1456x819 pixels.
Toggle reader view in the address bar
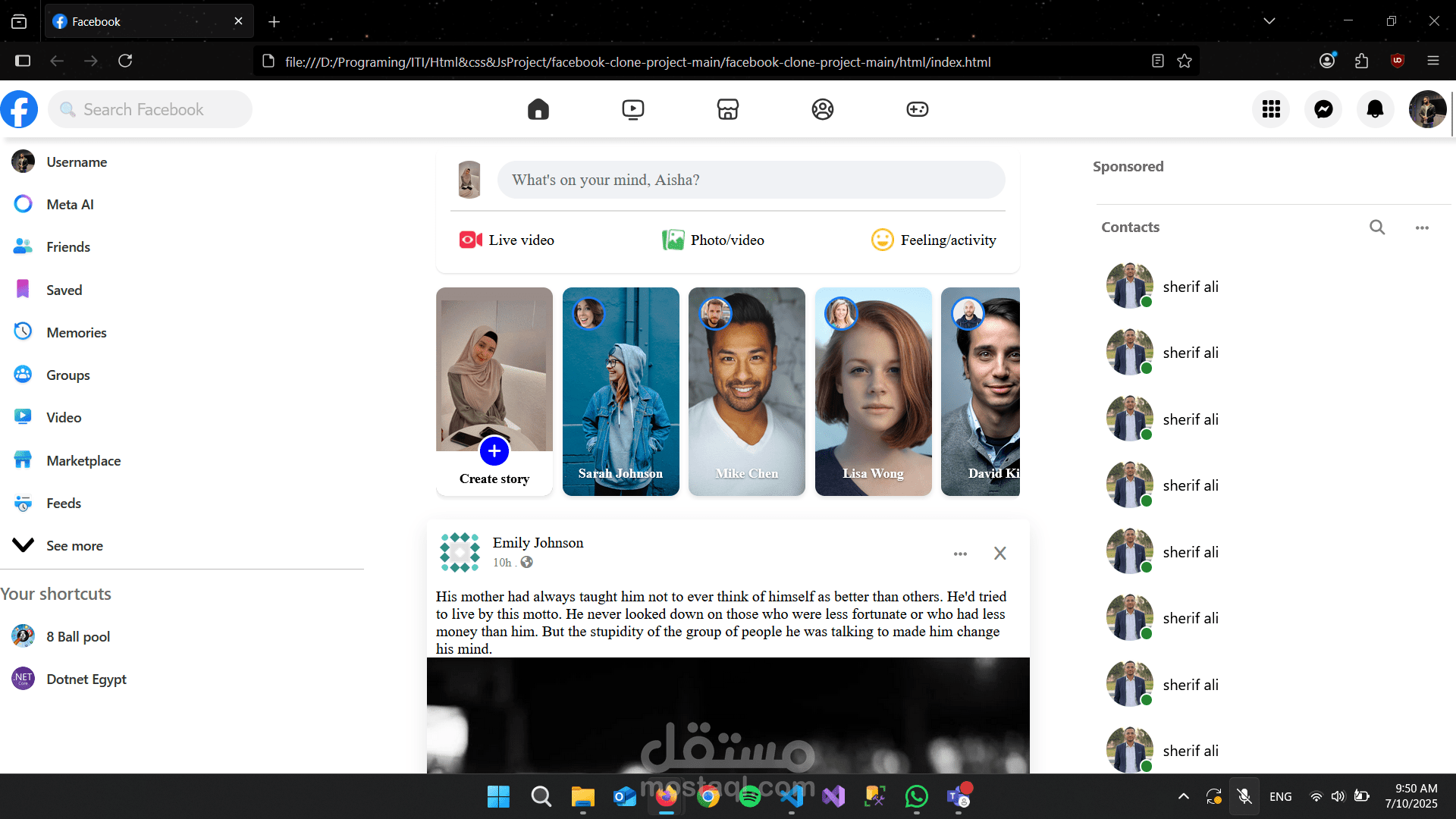tap(1157, 61)
